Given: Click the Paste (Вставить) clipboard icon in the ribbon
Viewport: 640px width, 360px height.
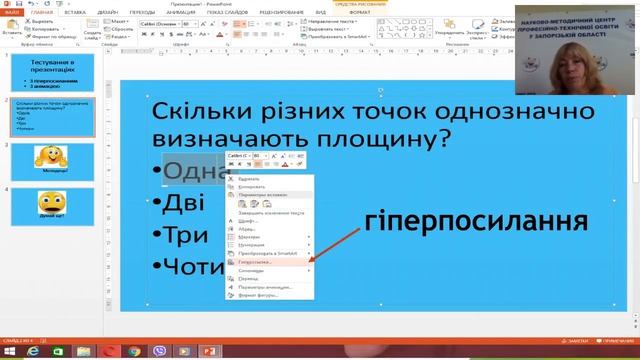Looking at the screenshot, I should pos(12,24).
